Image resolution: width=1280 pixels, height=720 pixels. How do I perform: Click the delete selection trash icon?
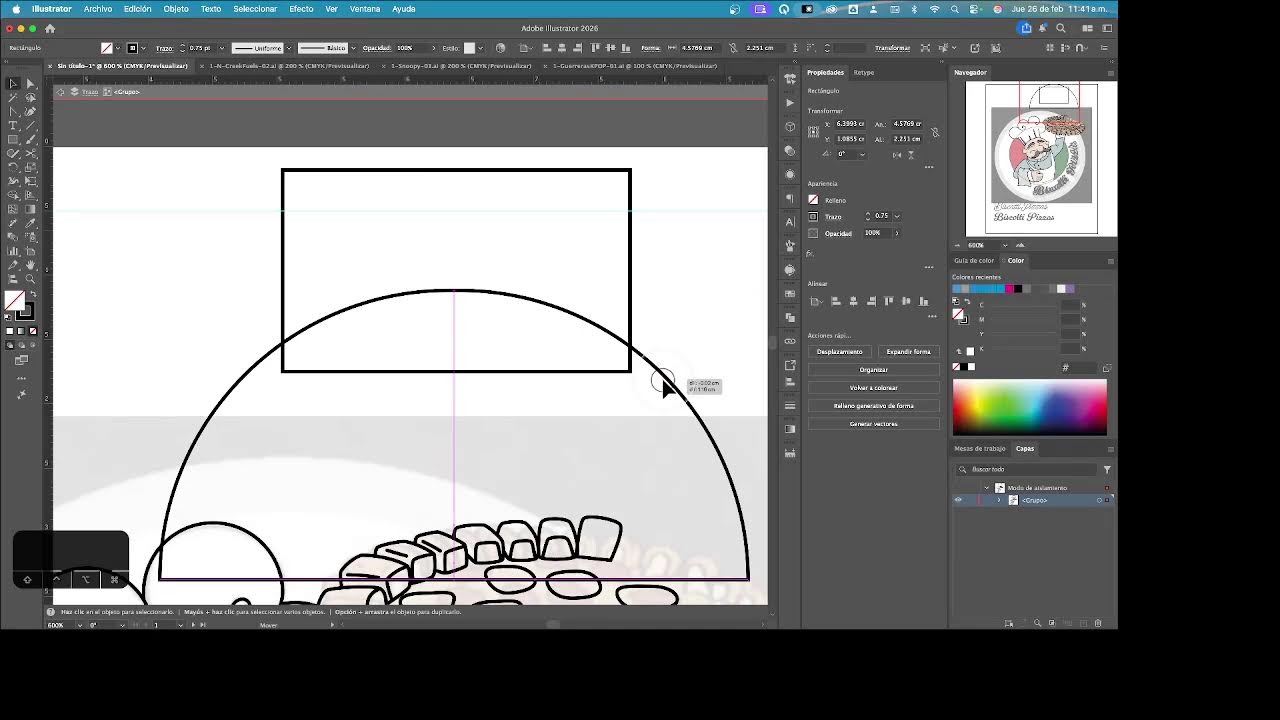pyautogui.click(x=1098, y=623)
